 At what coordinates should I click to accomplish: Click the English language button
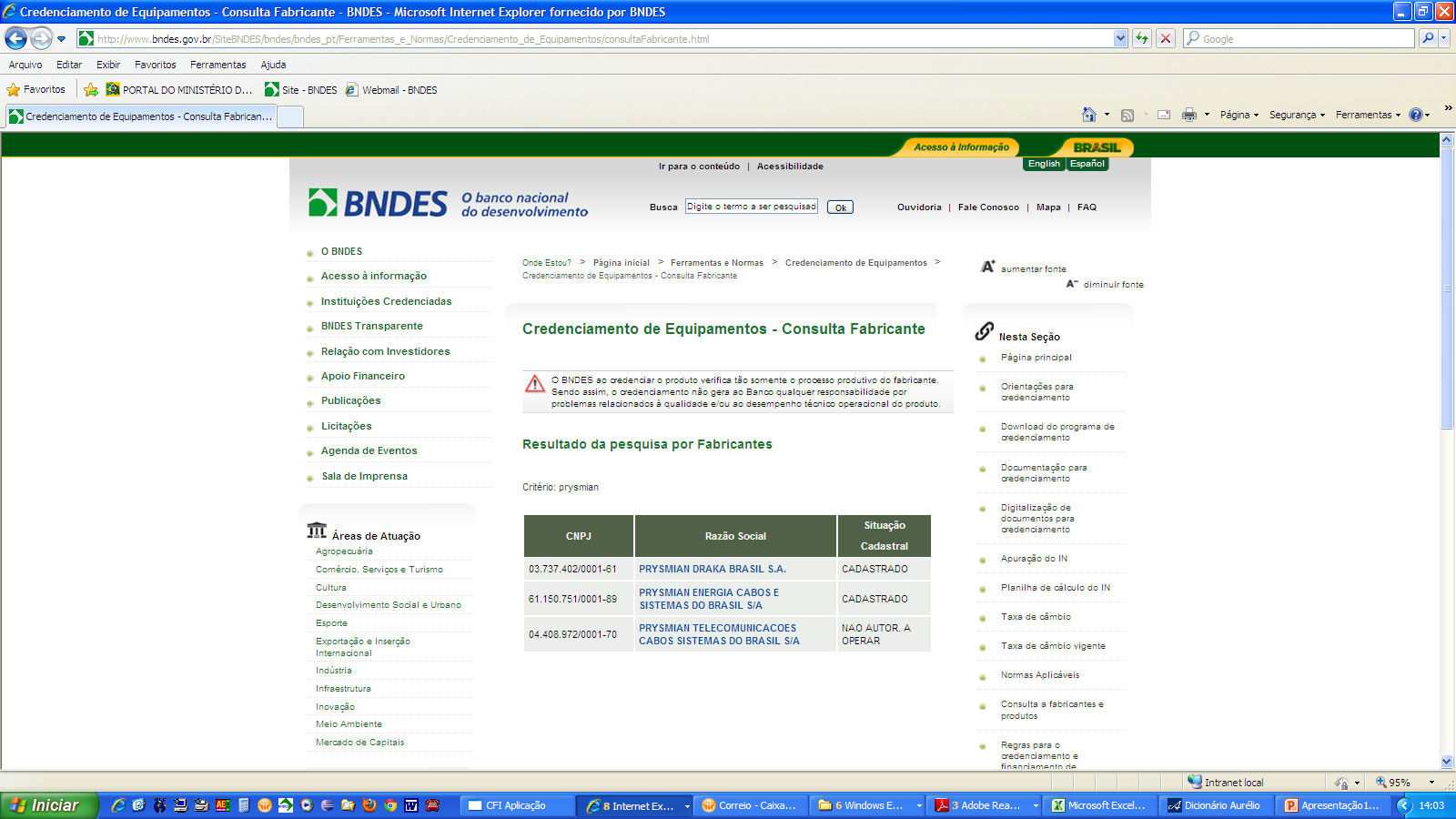point(1044,164)
